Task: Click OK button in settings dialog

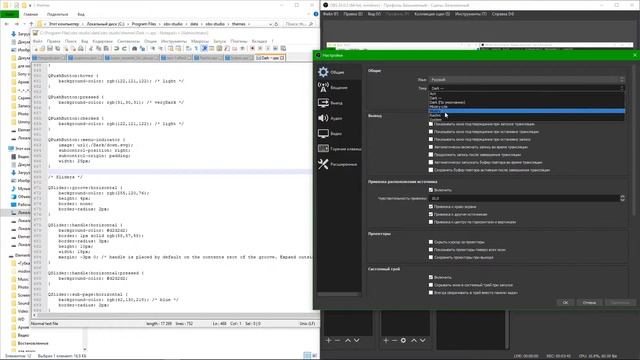Action: (565, 302)
